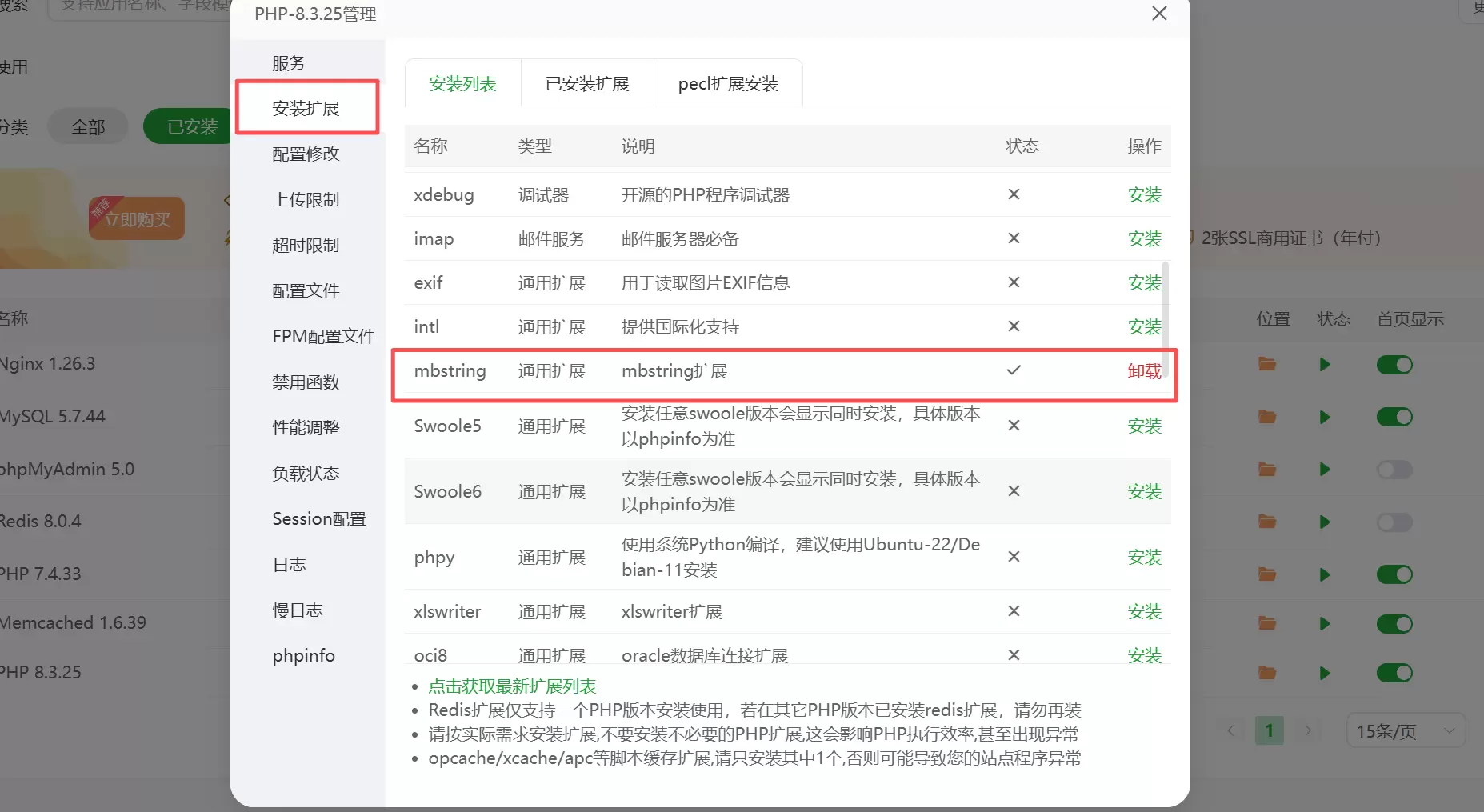Screen dimensions: 1484x812
Task: Install the xdebug extension
Action: coord(1144,194)
